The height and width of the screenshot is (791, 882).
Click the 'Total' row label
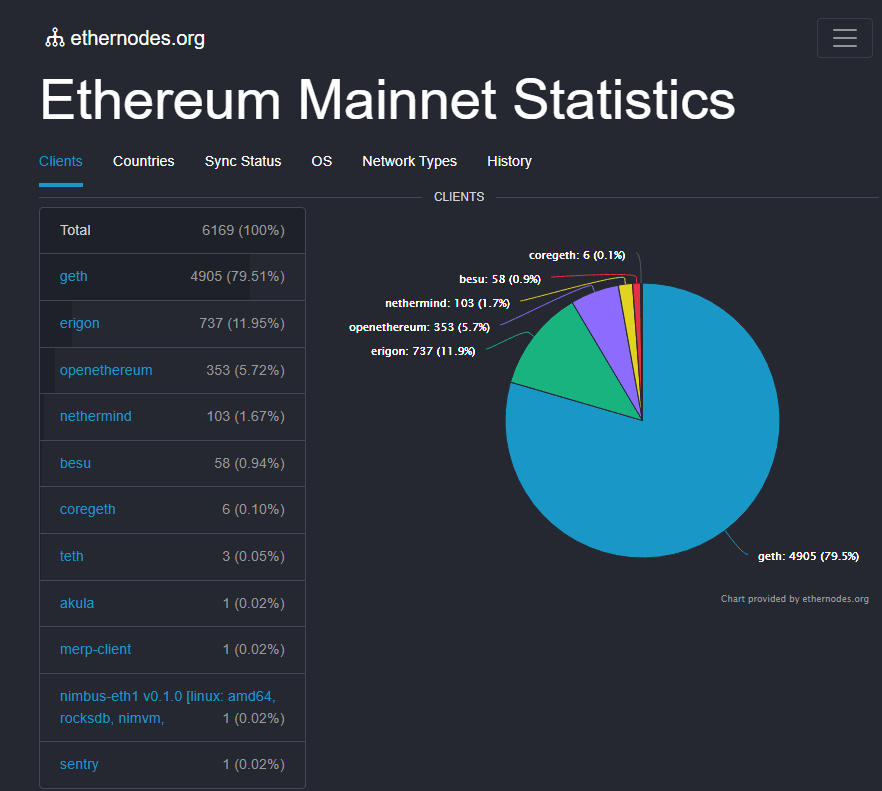pos(75,230)
